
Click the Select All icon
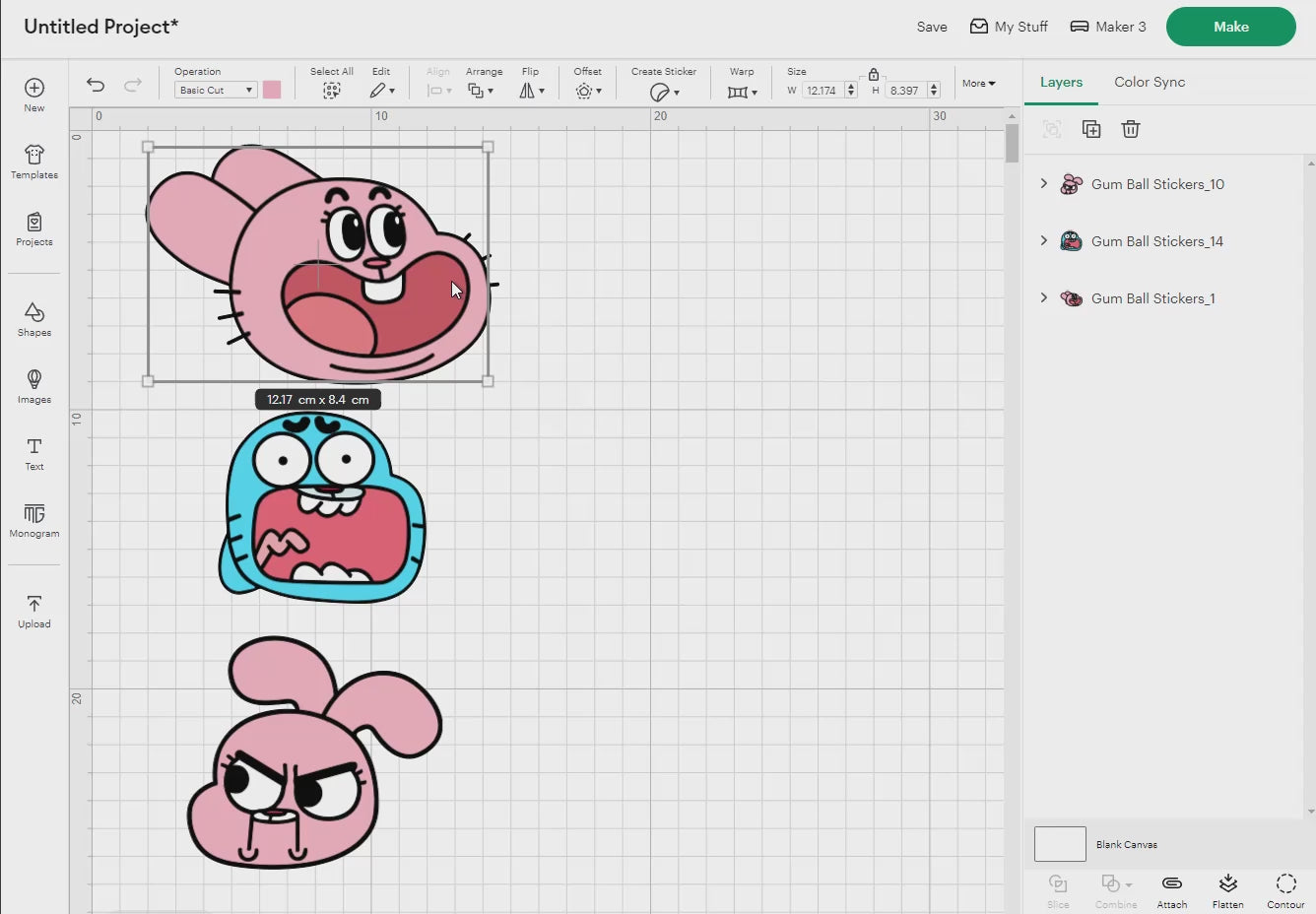332,91
